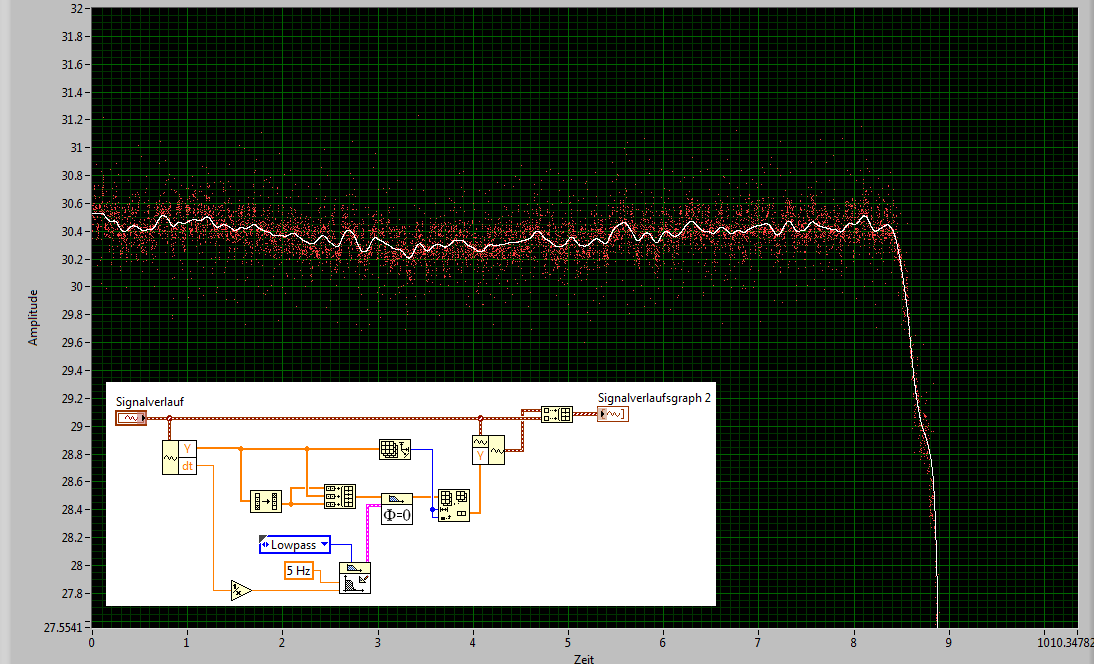Click the X-axis tick label 9
Viewport: 1094px width, 664px height.
[949, 642]
